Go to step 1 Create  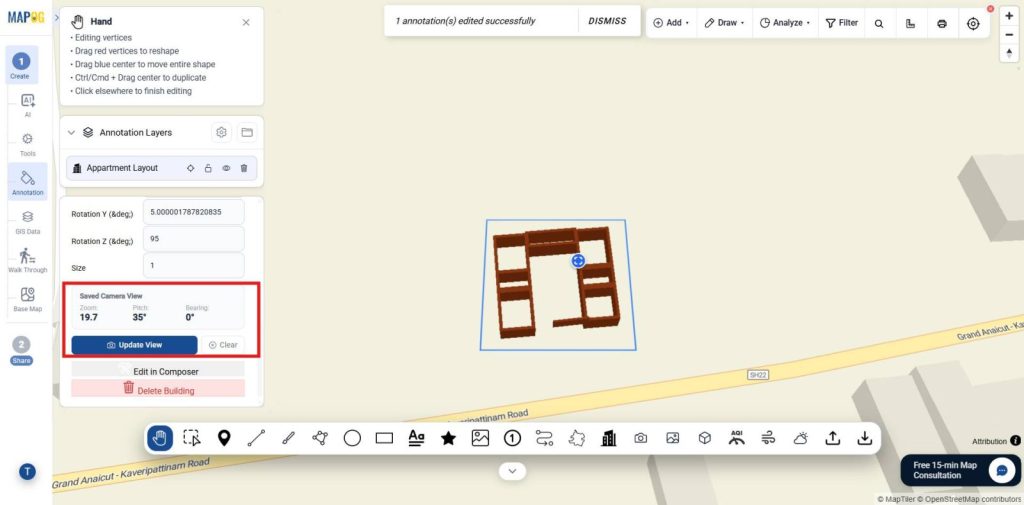coord(20,66)
